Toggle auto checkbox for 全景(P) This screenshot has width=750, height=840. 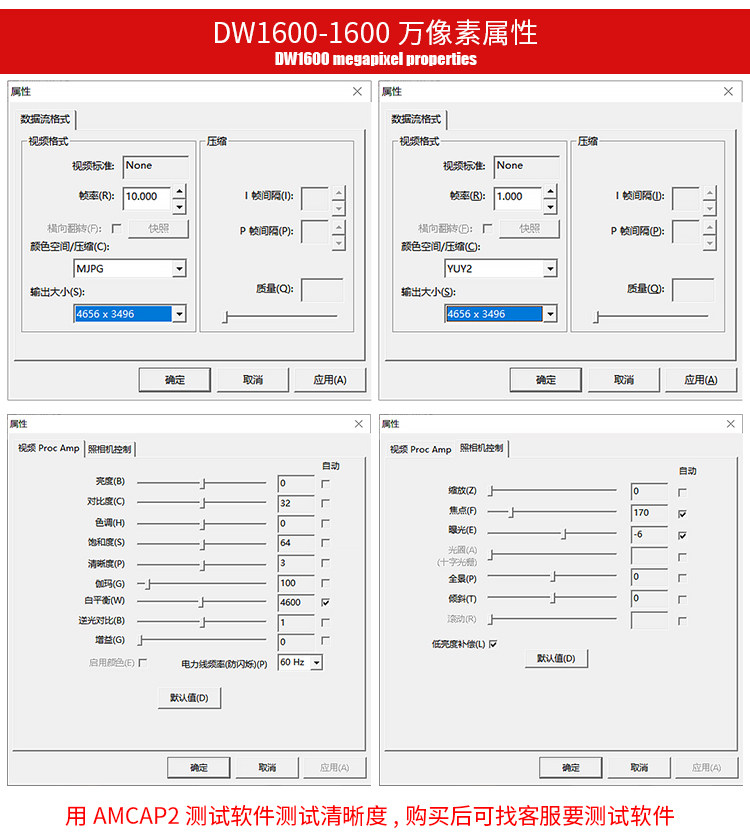(x=682, y=578)
